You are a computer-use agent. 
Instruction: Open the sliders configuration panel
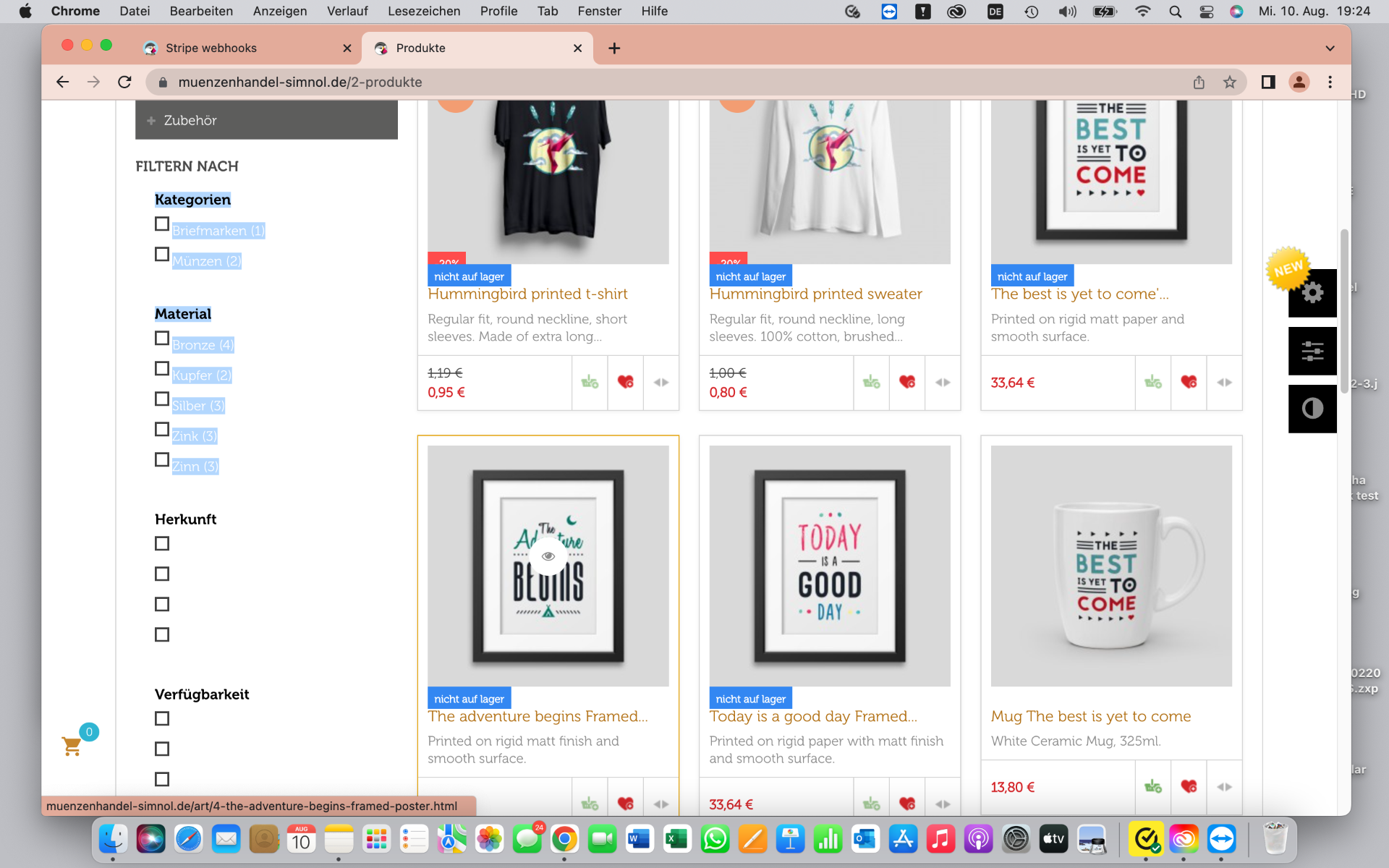click(1312, 352)
